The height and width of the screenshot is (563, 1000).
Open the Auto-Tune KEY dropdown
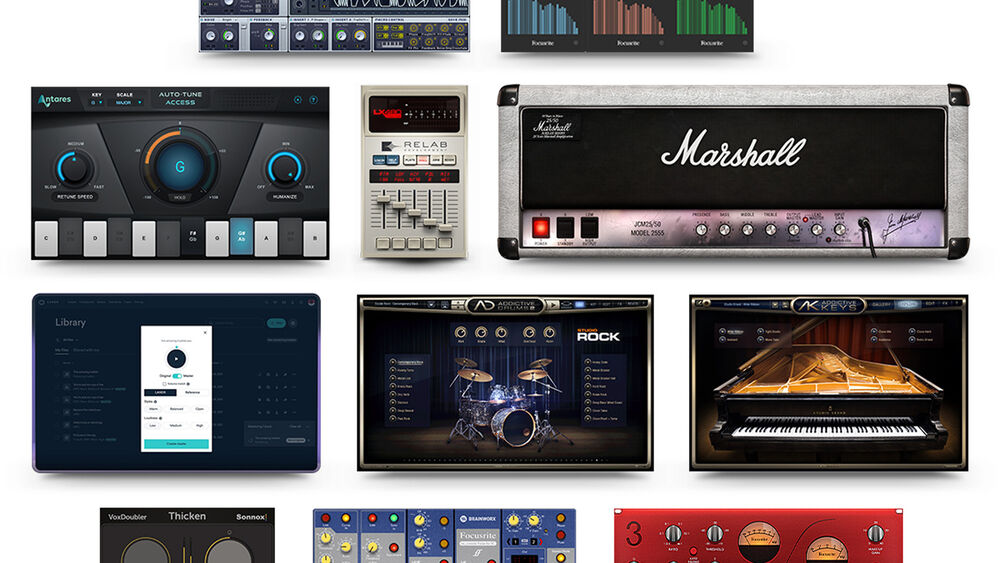[96, 102]
